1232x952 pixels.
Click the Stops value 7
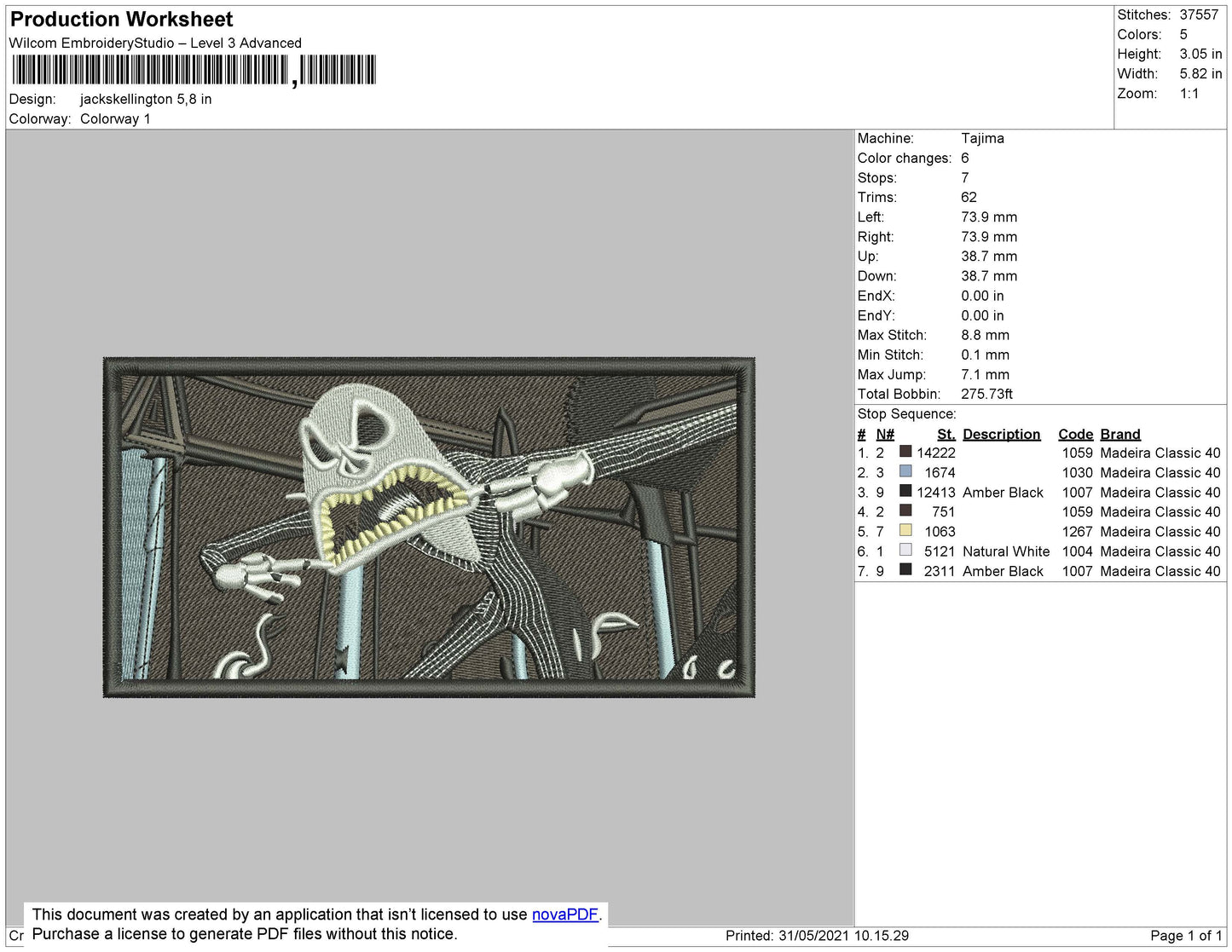click(964, 178)
